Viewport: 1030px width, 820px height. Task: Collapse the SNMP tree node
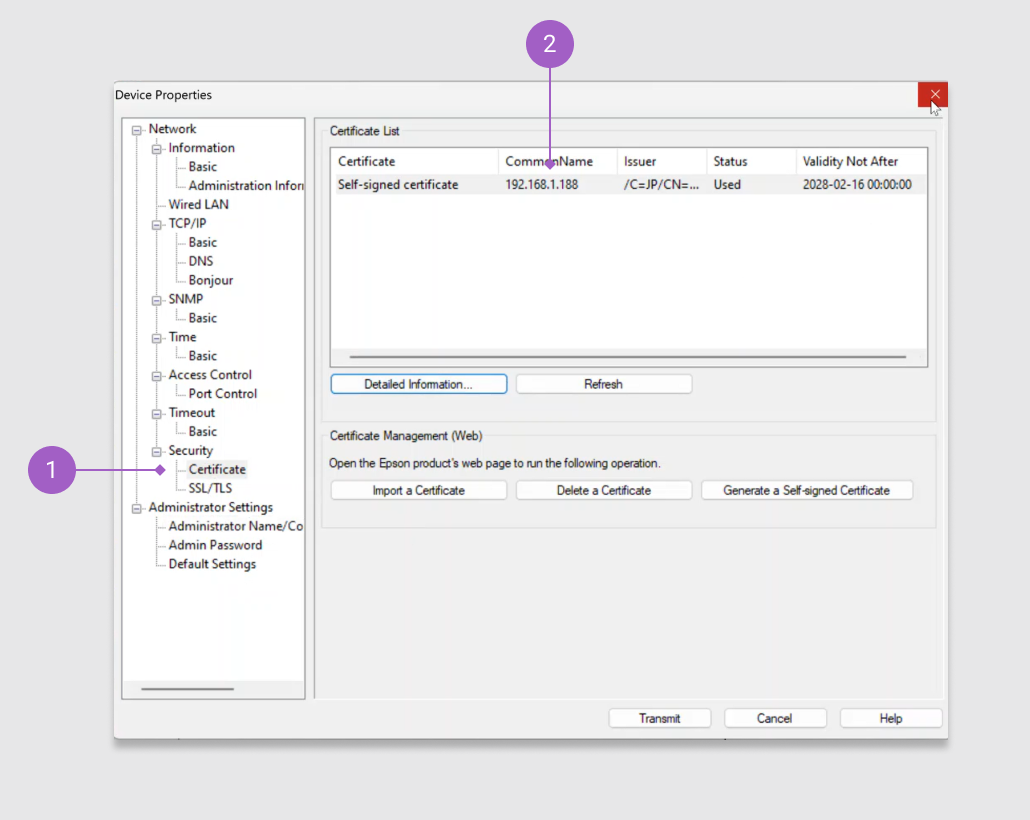tap(156, 300)
